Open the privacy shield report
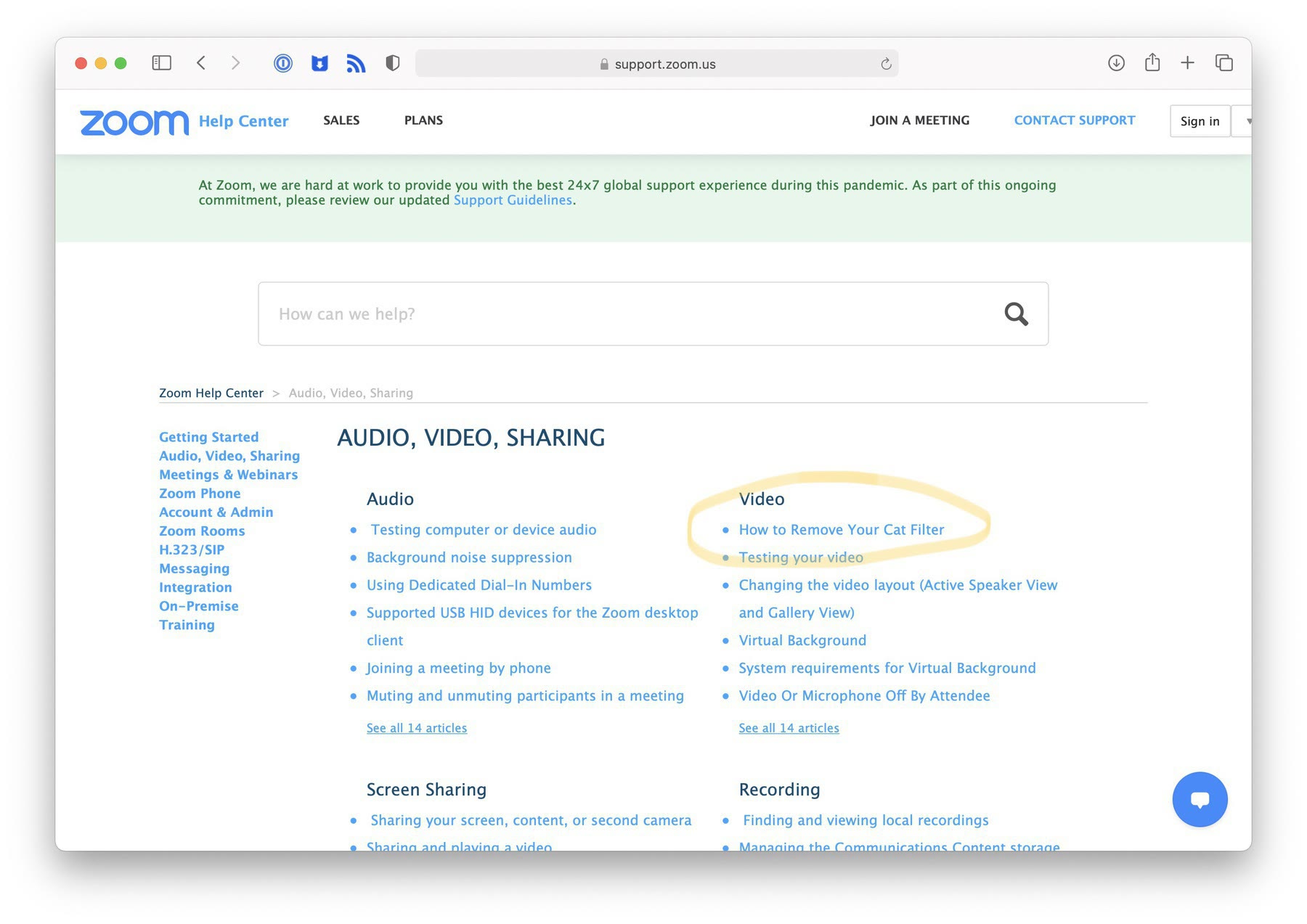The image size is (1307, 924). coord(392,63)
